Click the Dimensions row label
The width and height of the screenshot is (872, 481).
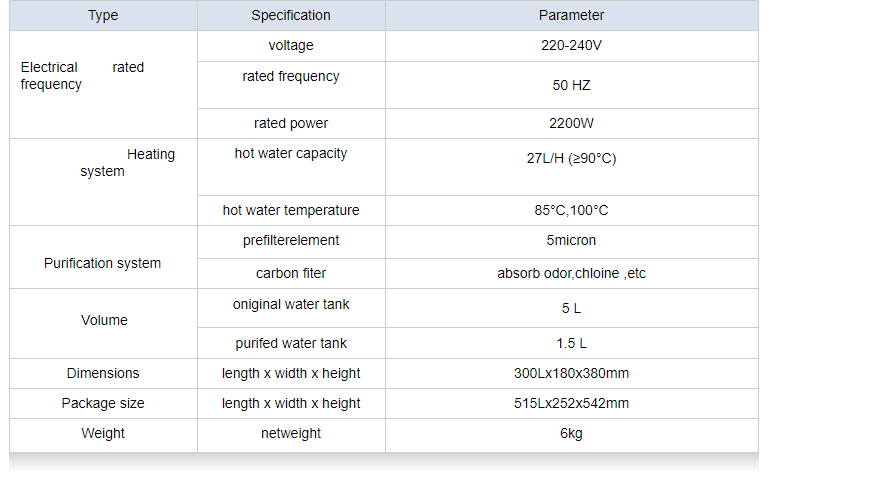(x=103, y=374)
